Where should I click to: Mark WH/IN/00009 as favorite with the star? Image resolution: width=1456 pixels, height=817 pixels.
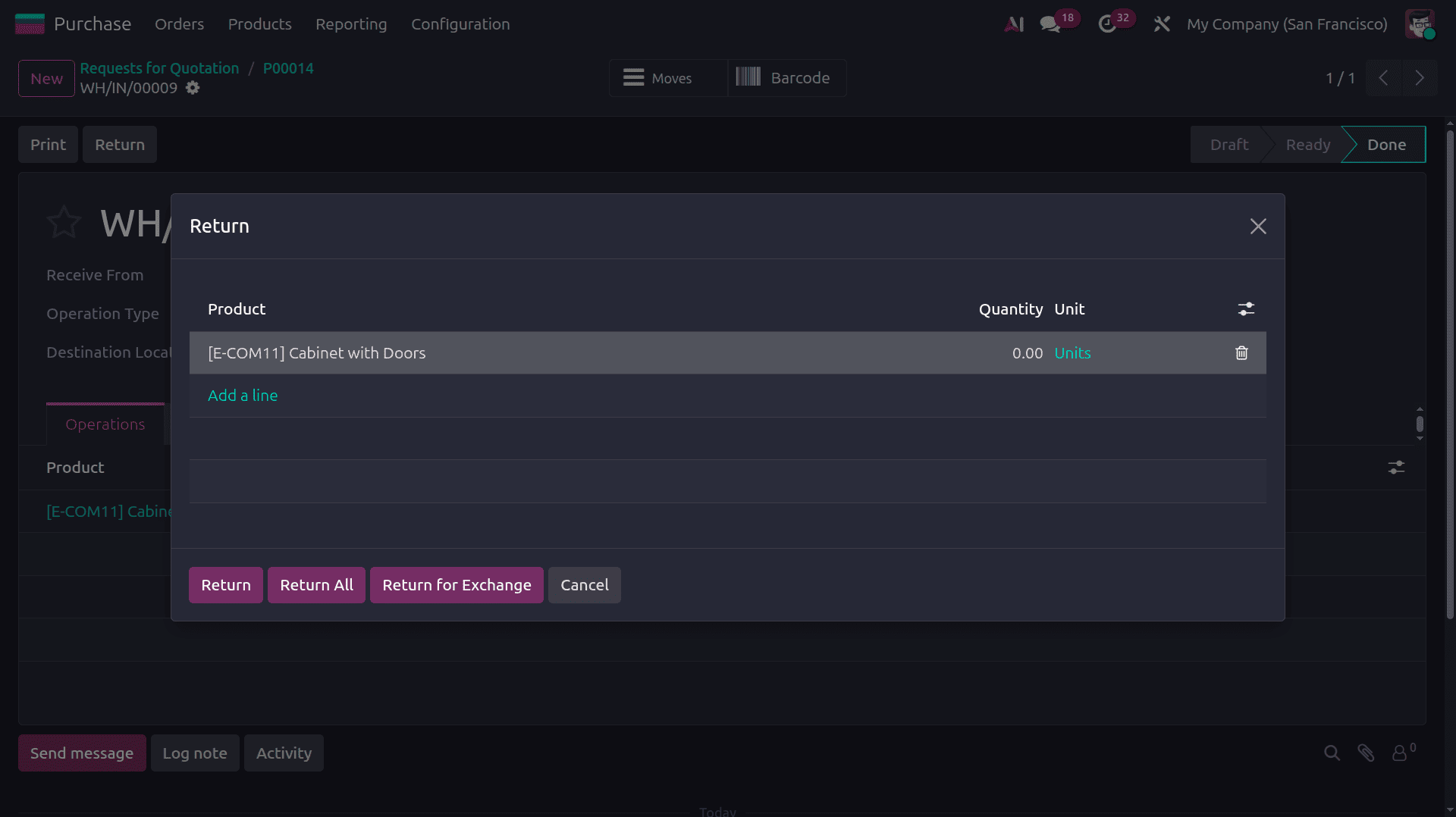tap(64, 221)
